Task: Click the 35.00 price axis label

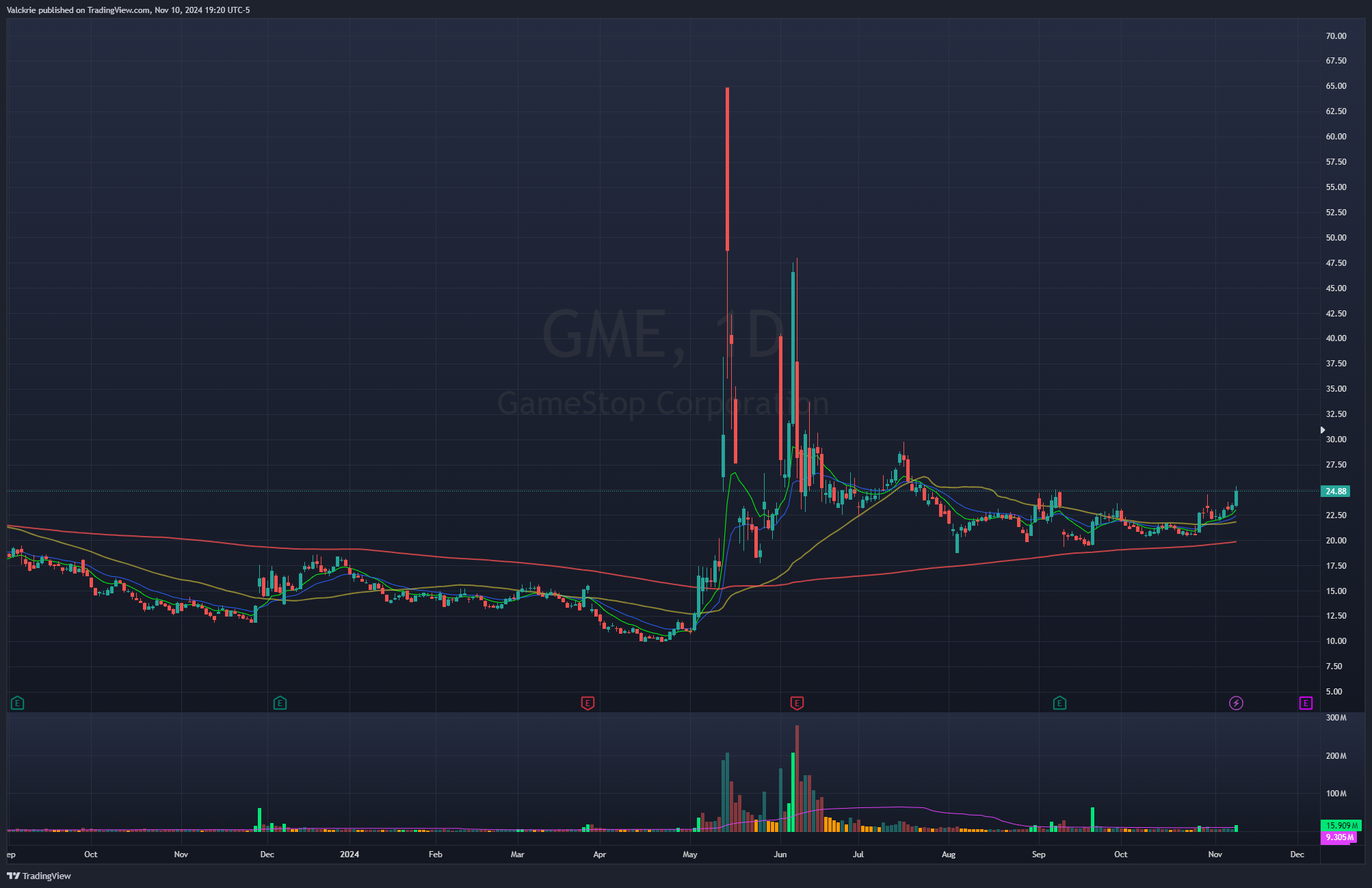Action: click(x=1336, y=389)
